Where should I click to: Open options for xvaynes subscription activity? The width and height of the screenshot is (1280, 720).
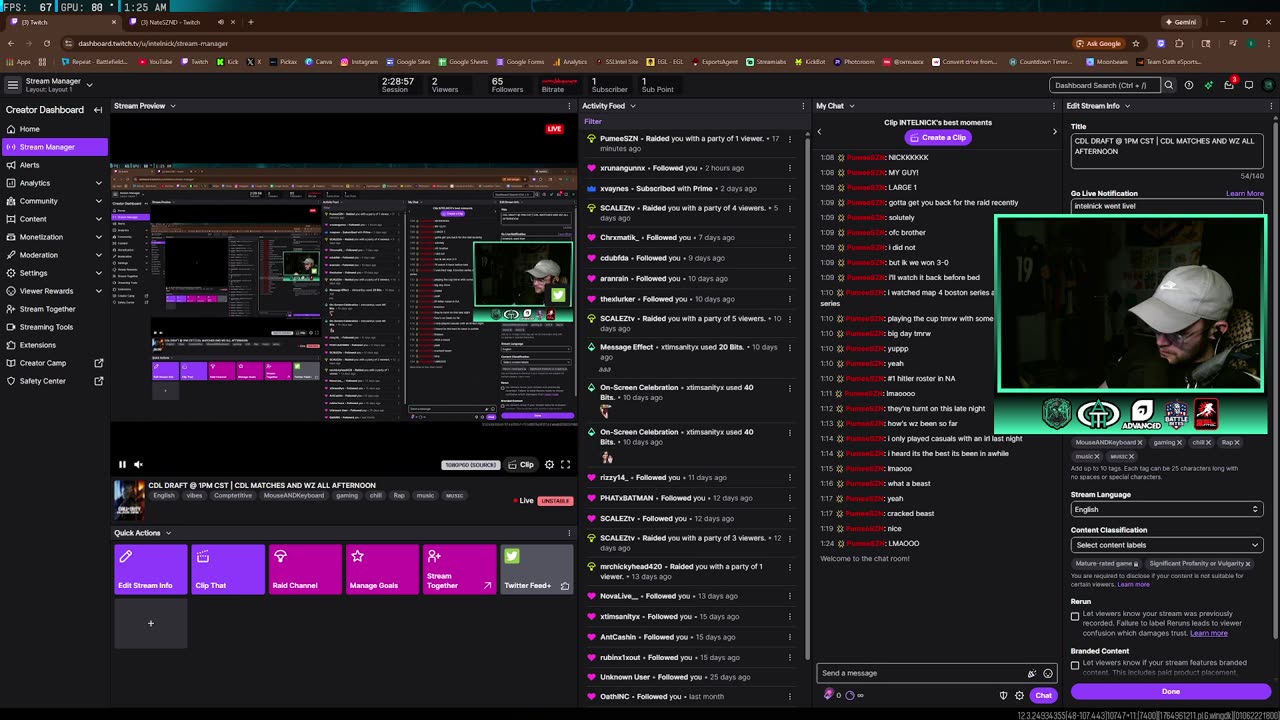coord(790,188)
